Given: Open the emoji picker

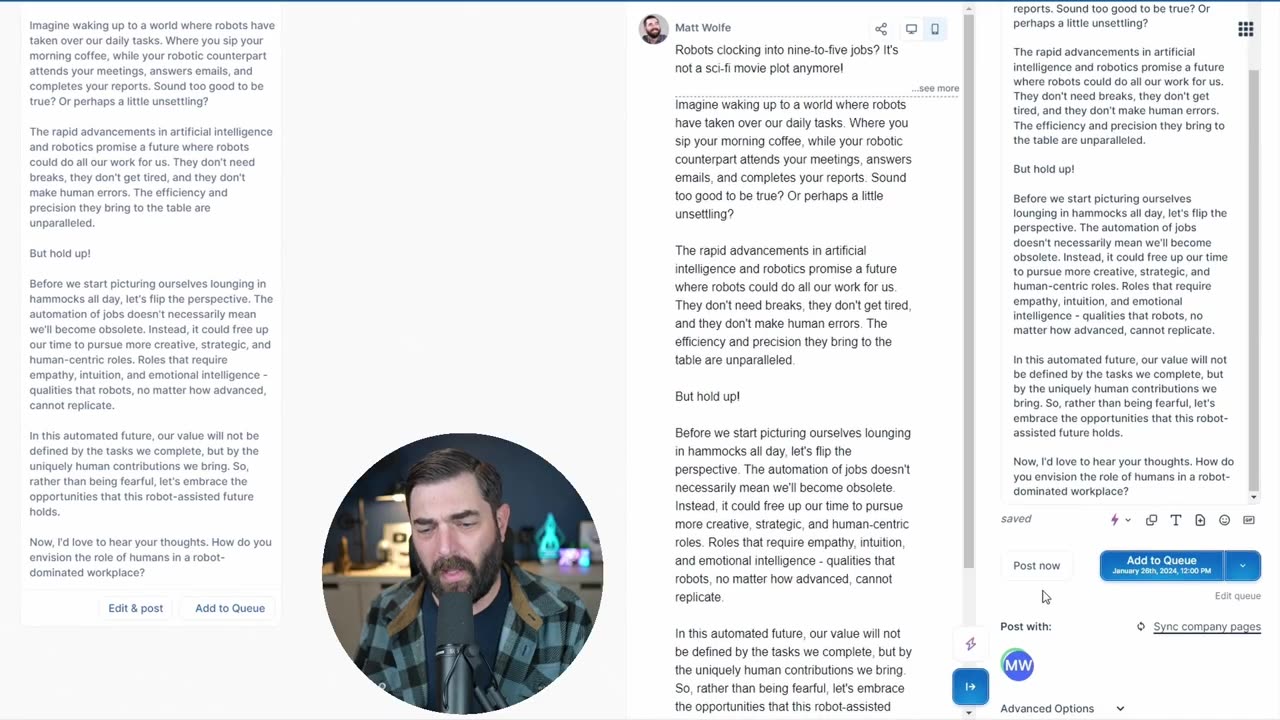Looking at the screenshot, I should [1224, 520].
